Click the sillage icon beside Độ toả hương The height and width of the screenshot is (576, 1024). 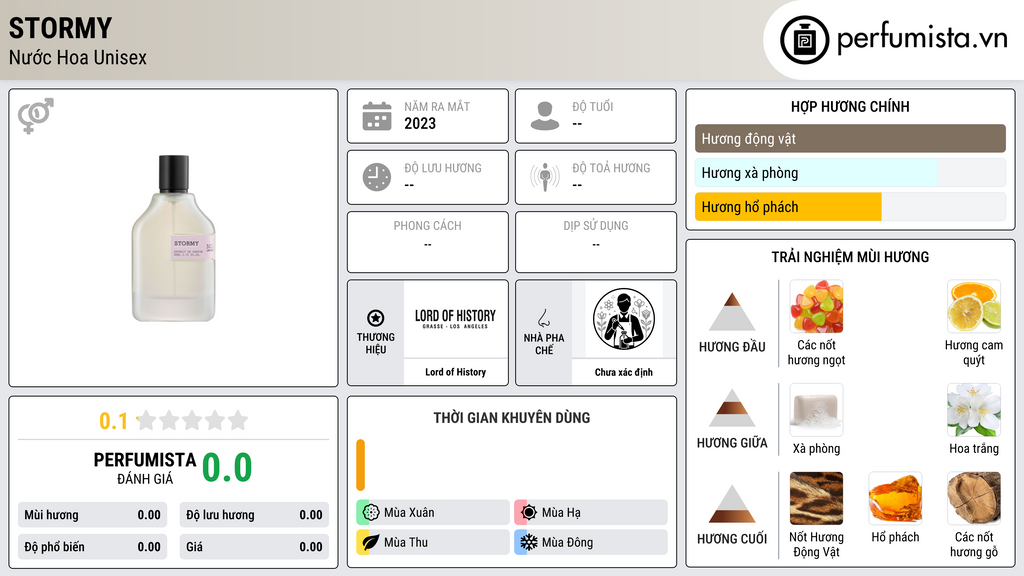pyautogui.click(x=545, y=177)
